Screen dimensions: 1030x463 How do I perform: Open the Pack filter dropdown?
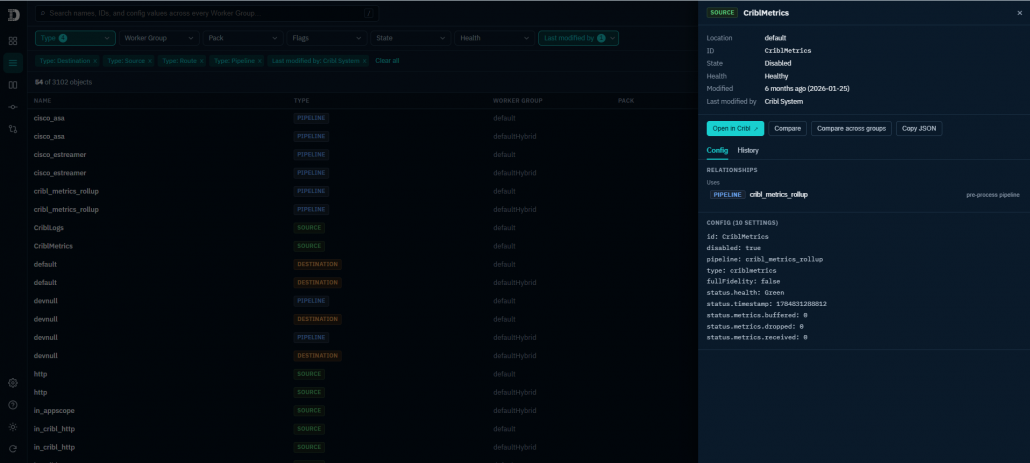(x=243, y=38)
